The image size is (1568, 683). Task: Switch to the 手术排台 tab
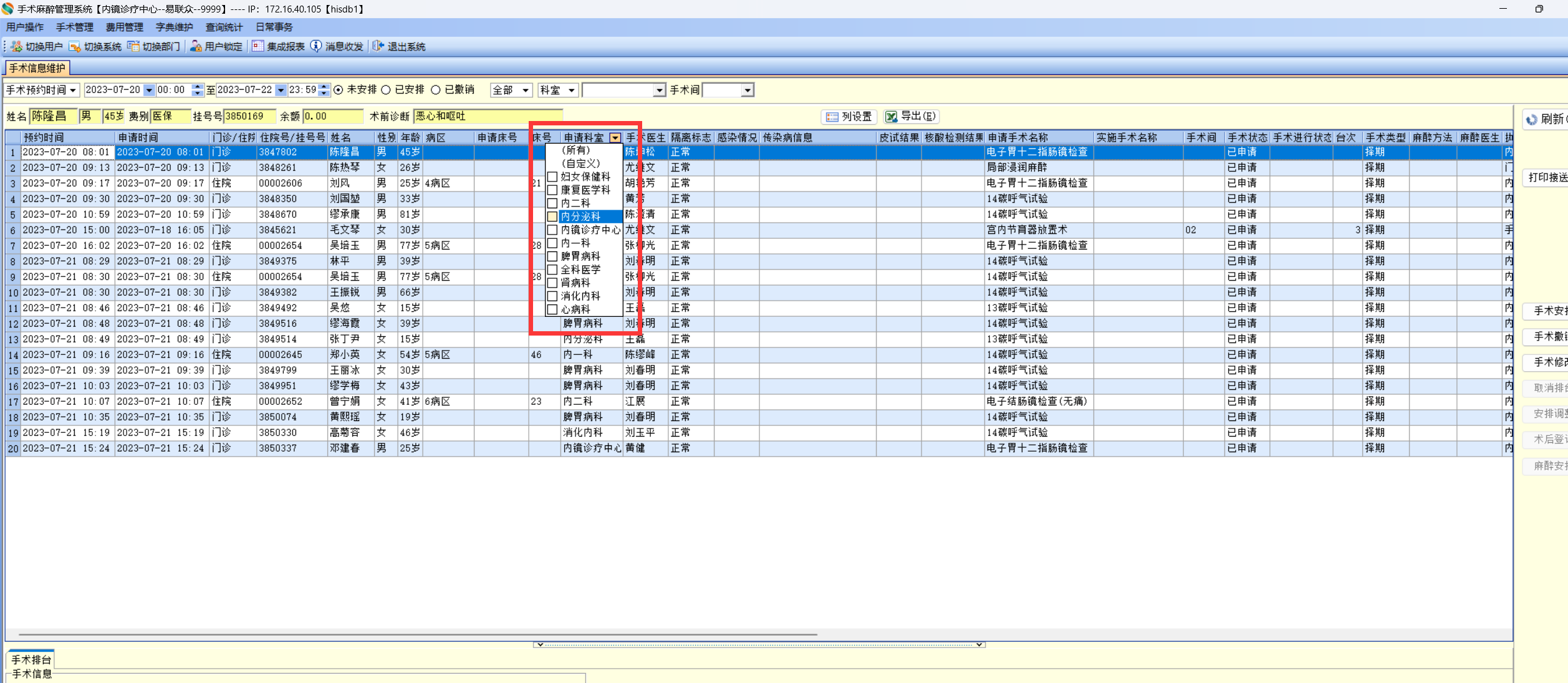point(31,659)
